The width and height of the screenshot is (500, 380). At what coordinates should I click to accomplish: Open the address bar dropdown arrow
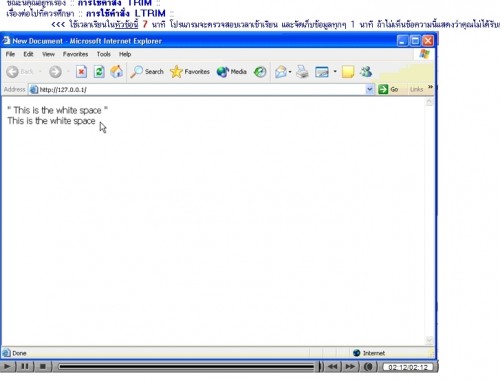coord(369,89)
